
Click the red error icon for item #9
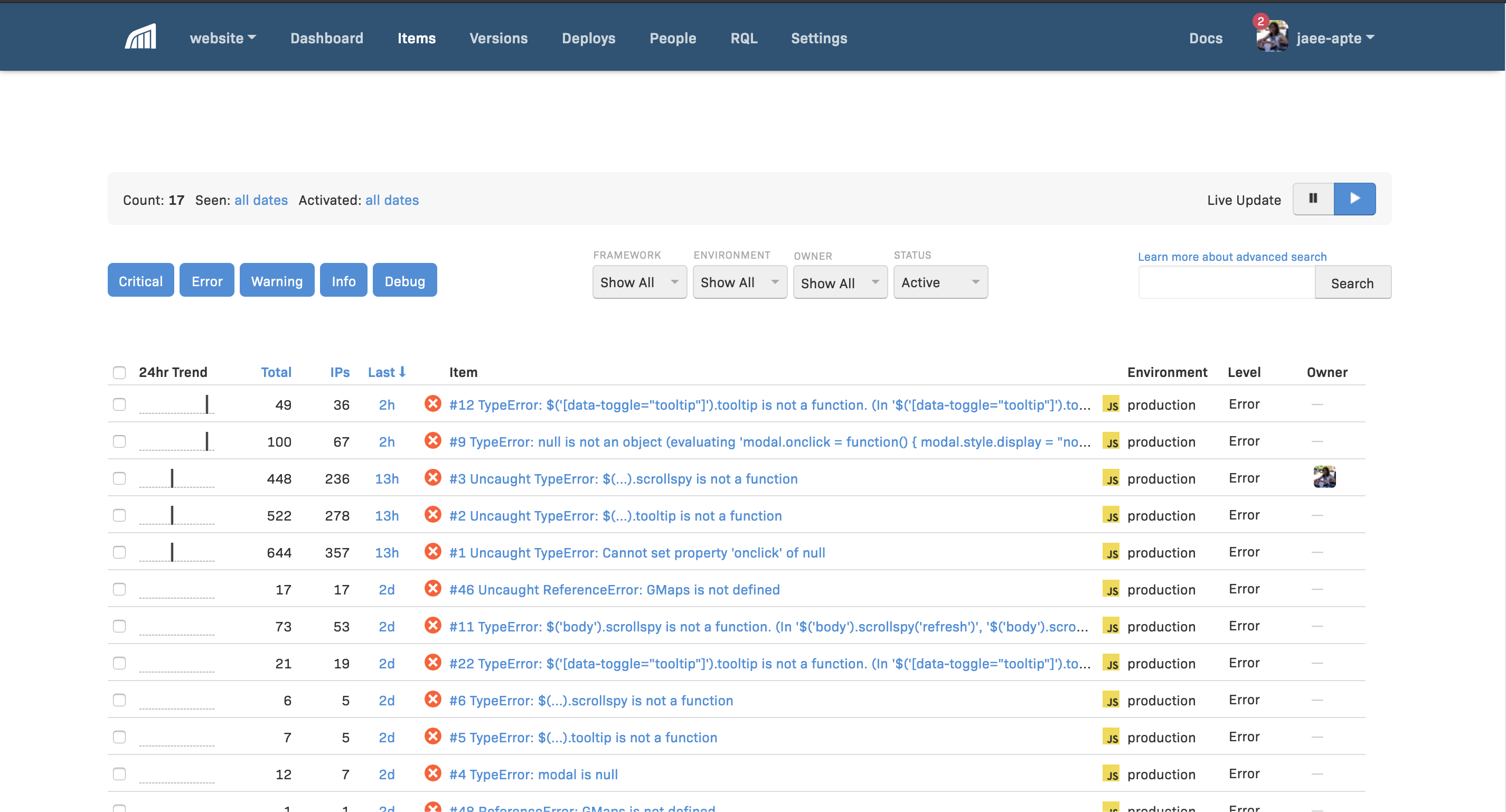coord(432,440)
